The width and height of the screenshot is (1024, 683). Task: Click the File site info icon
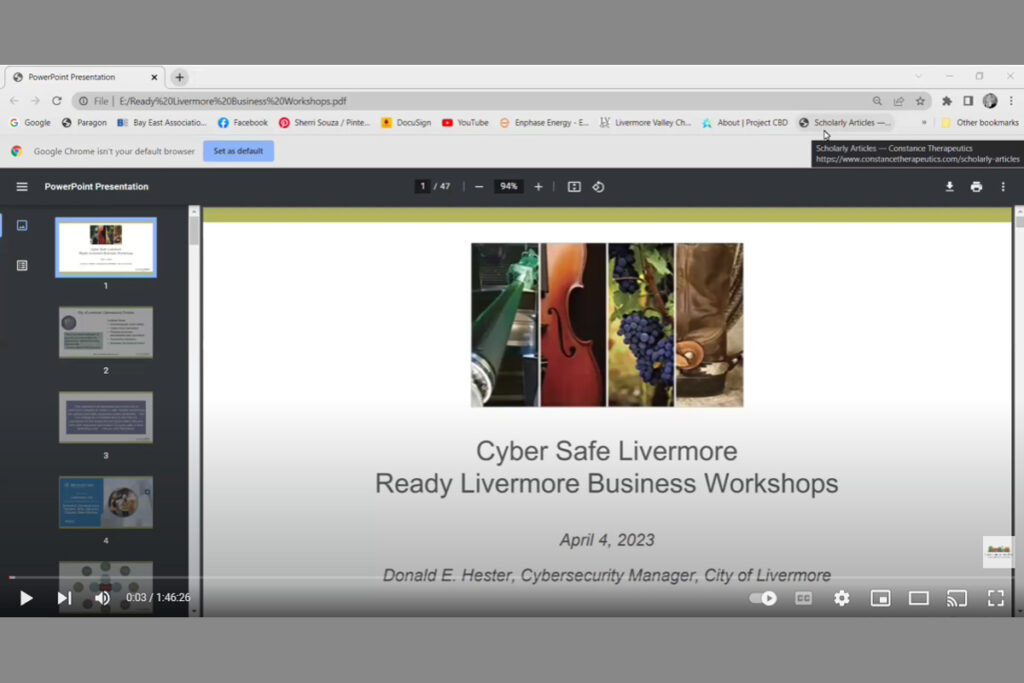[93, 101]
